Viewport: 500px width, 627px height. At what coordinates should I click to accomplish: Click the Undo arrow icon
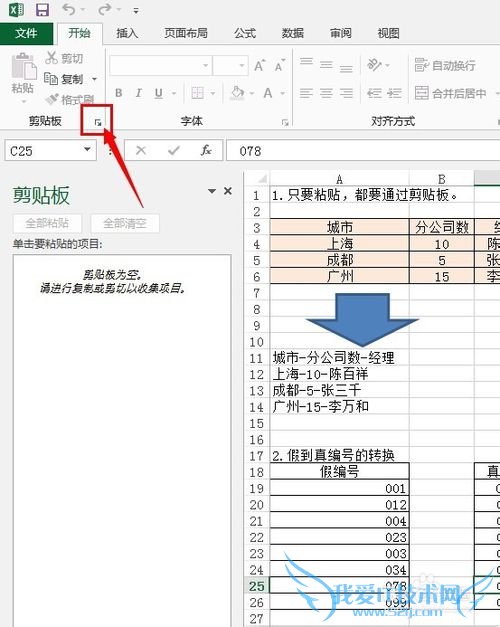pyautogui.click(x=69, y=10)
